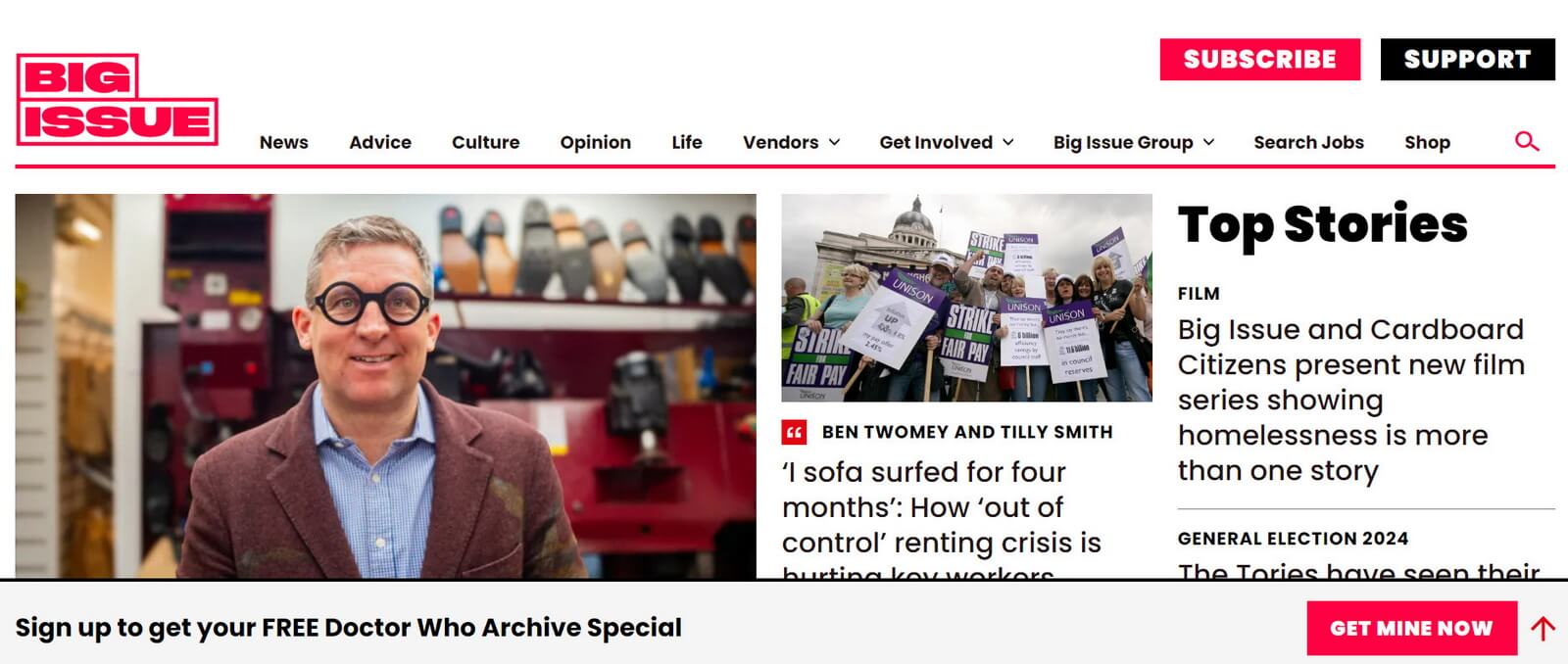Open the Search Jobs link
This screenshot has width=1568, height=664.
(x=1308, y=142)
